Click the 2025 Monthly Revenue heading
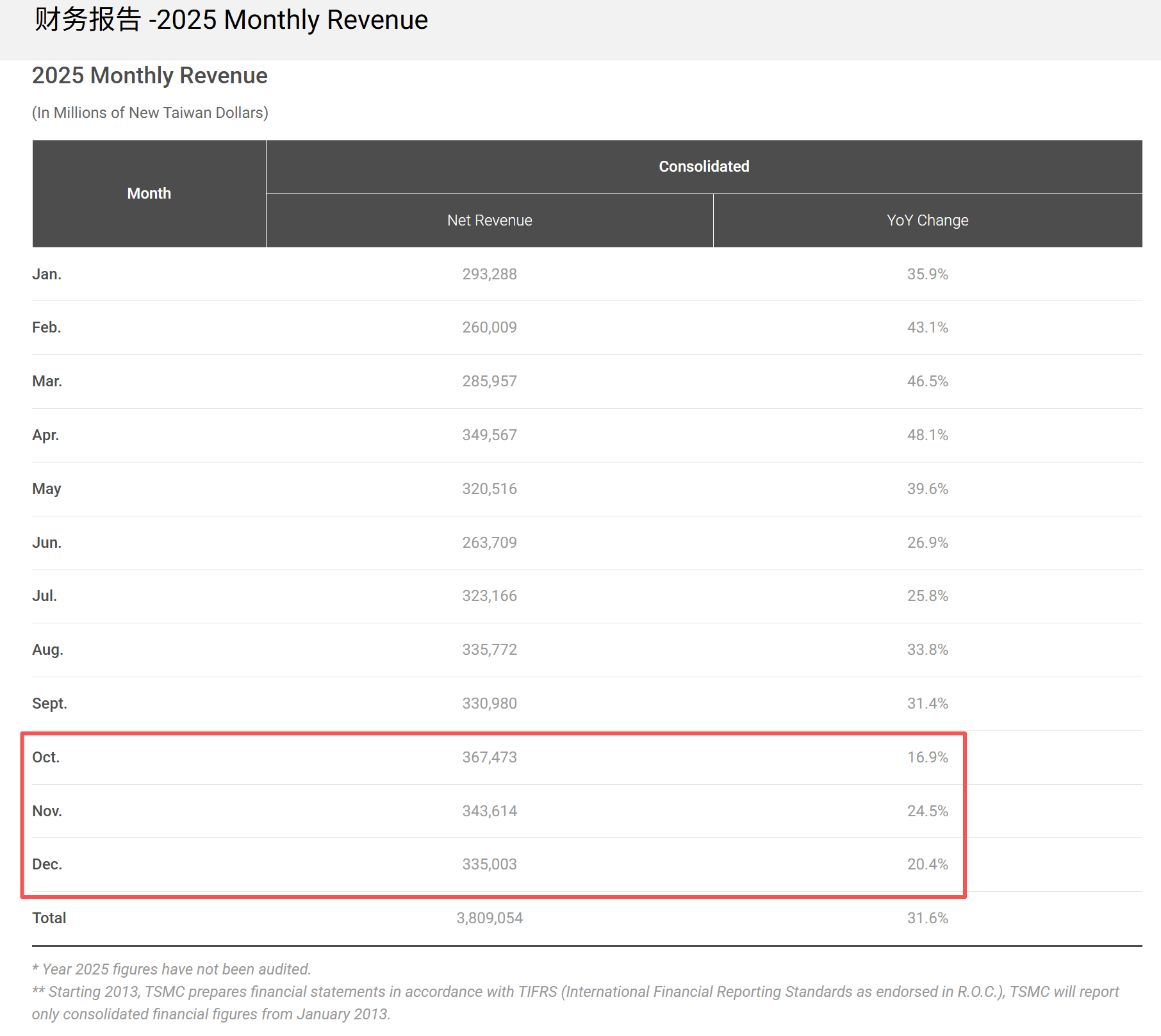The width and height of the screenshot is (1161, 1036). (149, 76)
